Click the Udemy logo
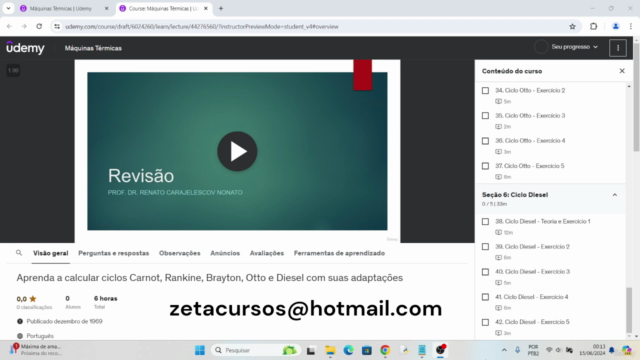The height and width of the screenshot is (360, 640). point(25,48)
